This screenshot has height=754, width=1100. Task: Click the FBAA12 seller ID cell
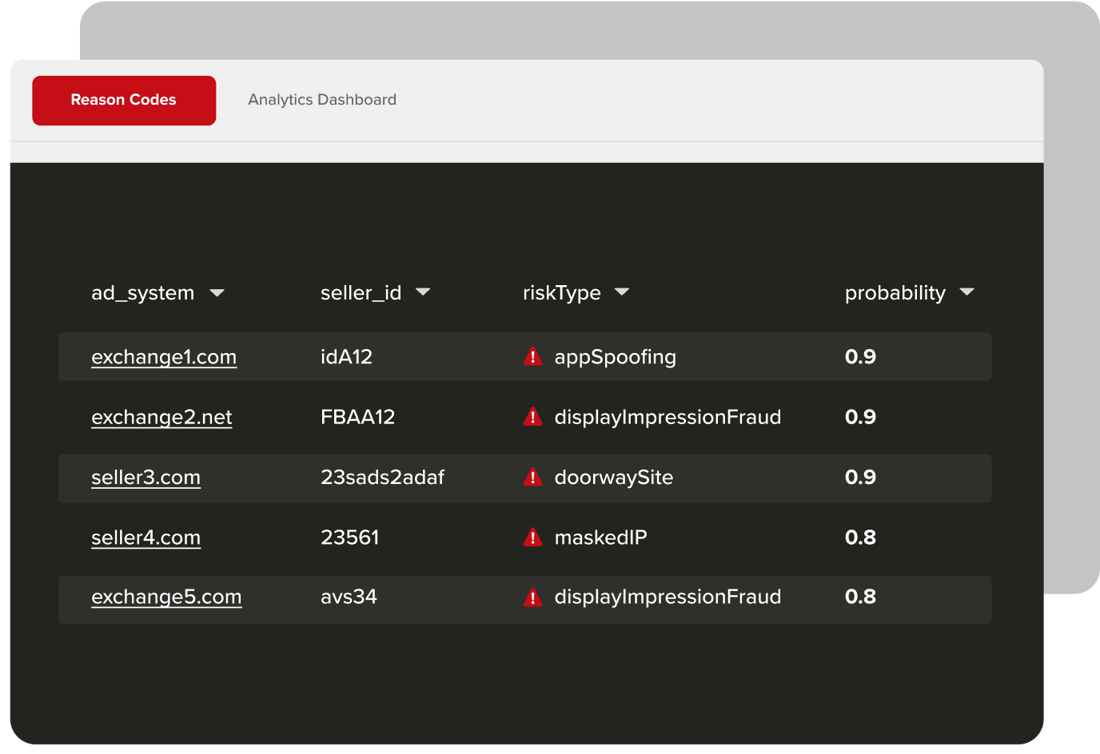(358, 417)
